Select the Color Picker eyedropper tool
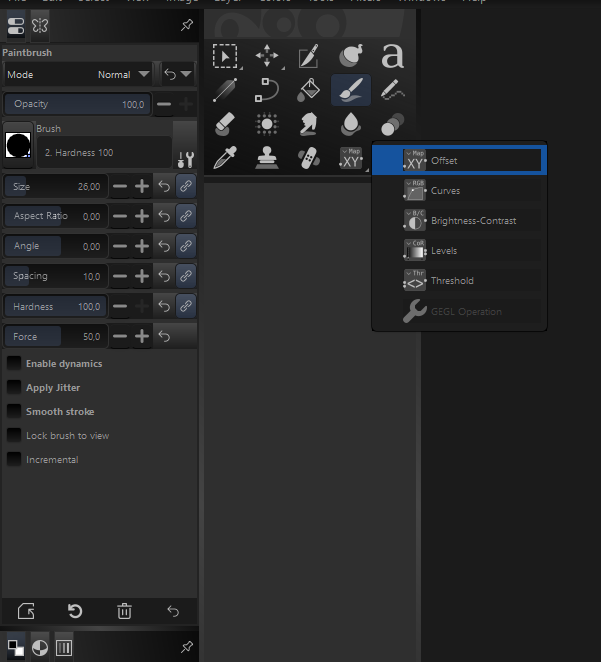 (x=225, y=157)
